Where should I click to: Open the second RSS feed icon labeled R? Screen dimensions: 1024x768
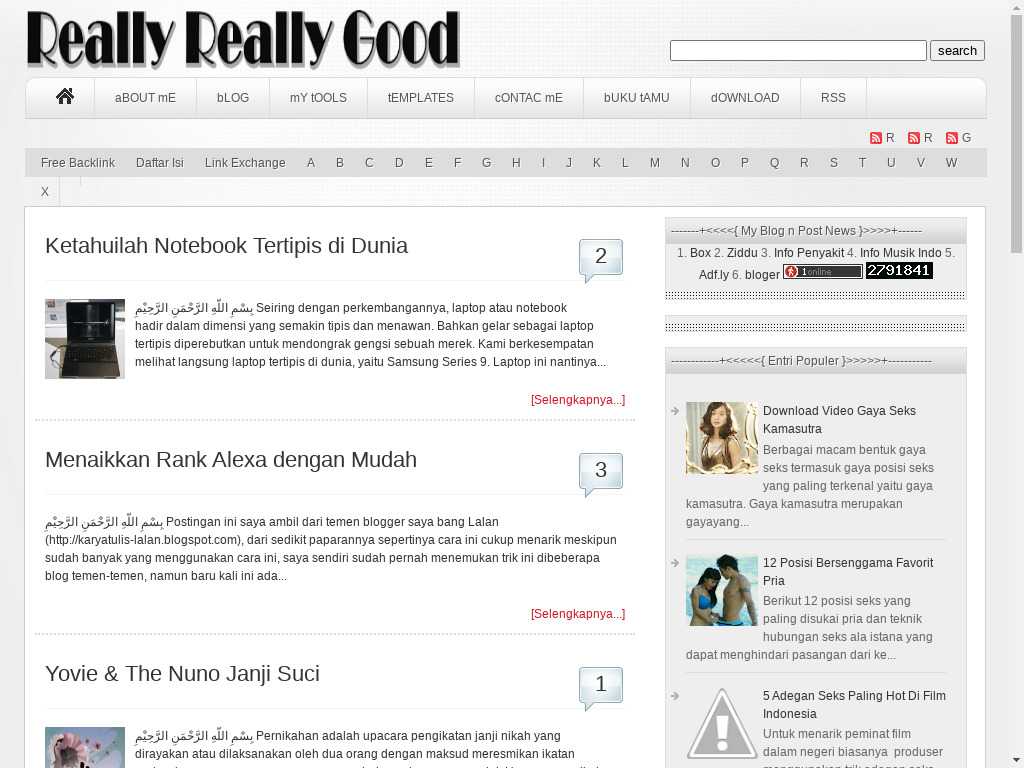click(x=914, y=138)
